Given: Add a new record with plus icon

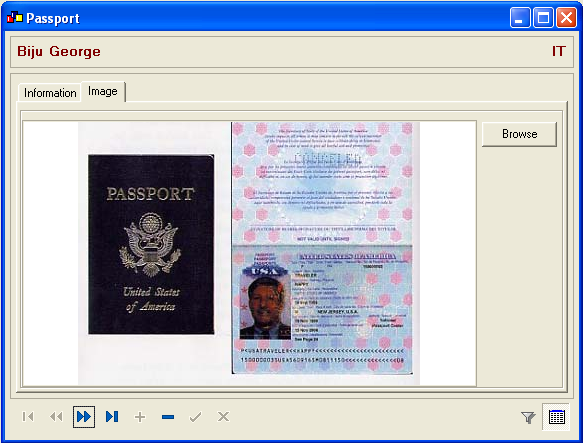Looking at the screenshot, I should pyautogui.click(x=140, y=417).
